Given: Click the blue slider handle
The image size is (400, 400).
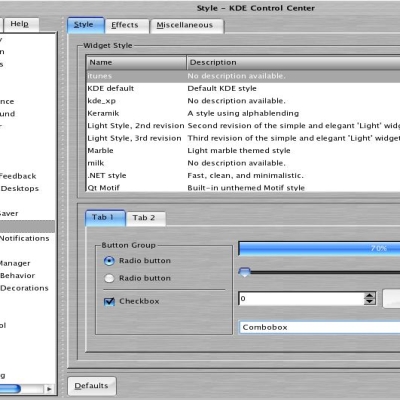Looking at the screenshot, I should 245,272.
